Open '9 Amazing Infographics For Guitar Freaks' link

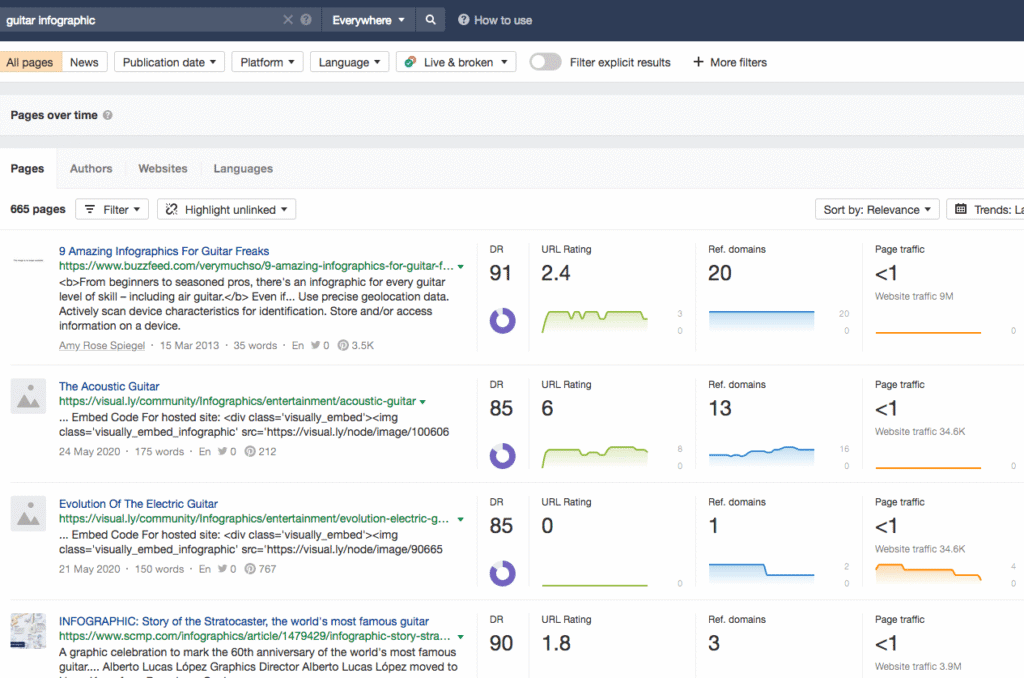tap(164, 251)
